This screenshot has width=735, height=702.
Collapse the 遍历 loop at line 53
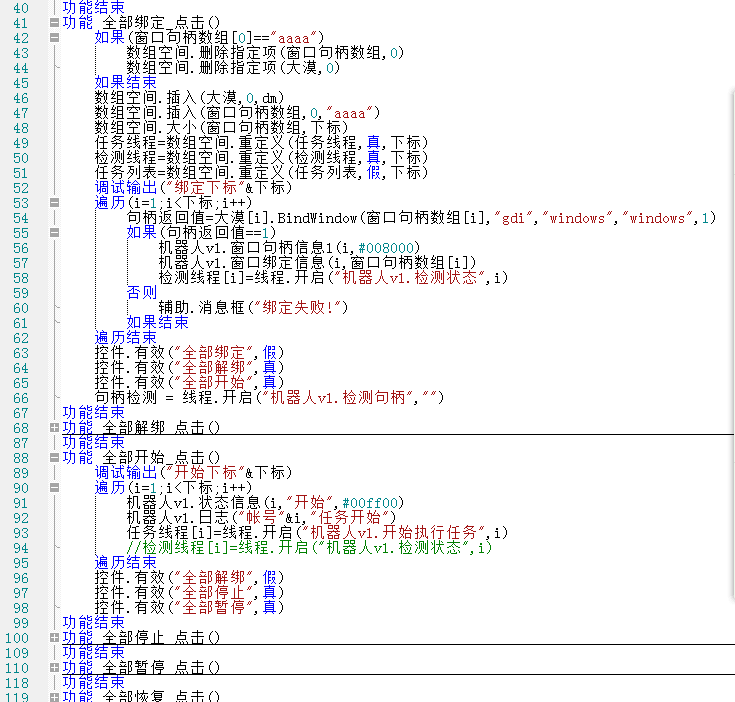pos(54,202)
